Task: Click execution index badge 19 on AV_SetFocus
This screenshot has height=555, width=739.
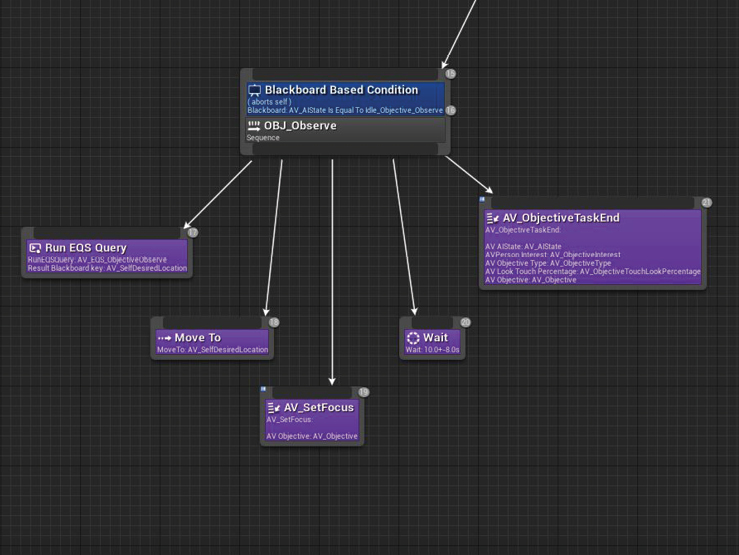Action: pyautogui.click(x=363, y=392)
